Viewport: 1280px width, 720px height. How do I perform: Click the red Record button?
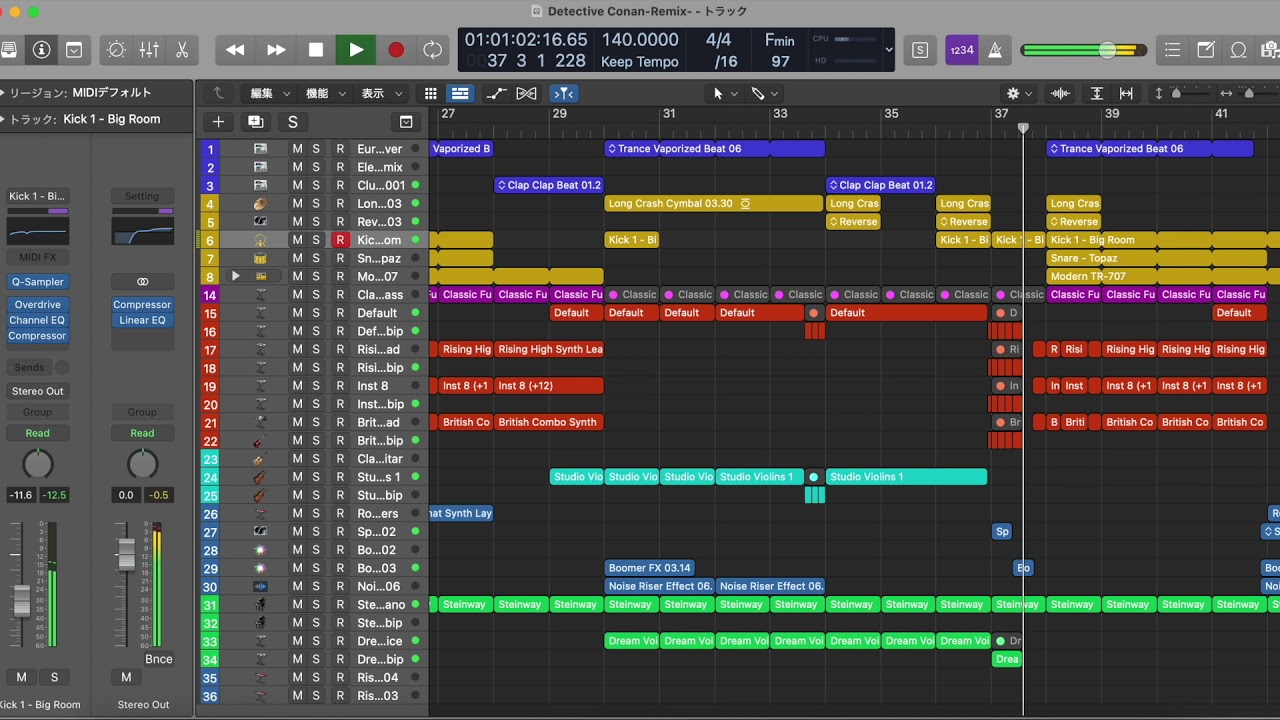pos(396,50)
